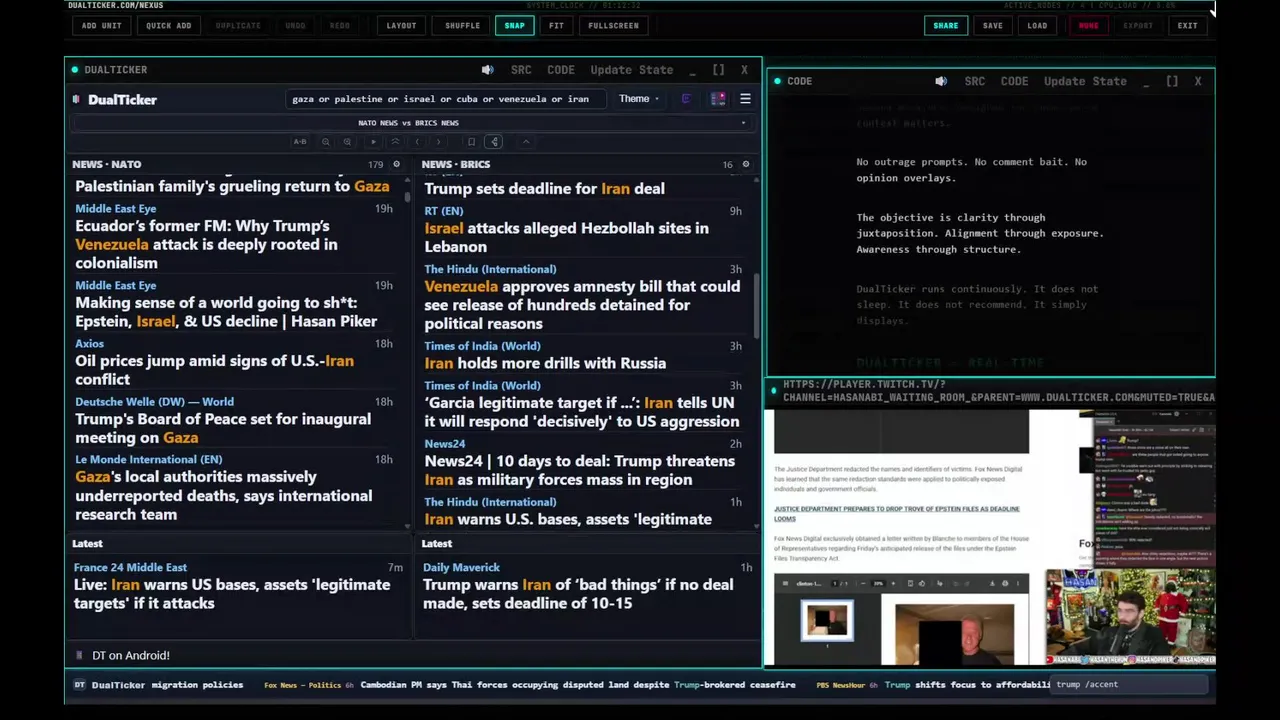
Task: Click the highlighted share icon in ticker toolbar
Action: (494, 142)
